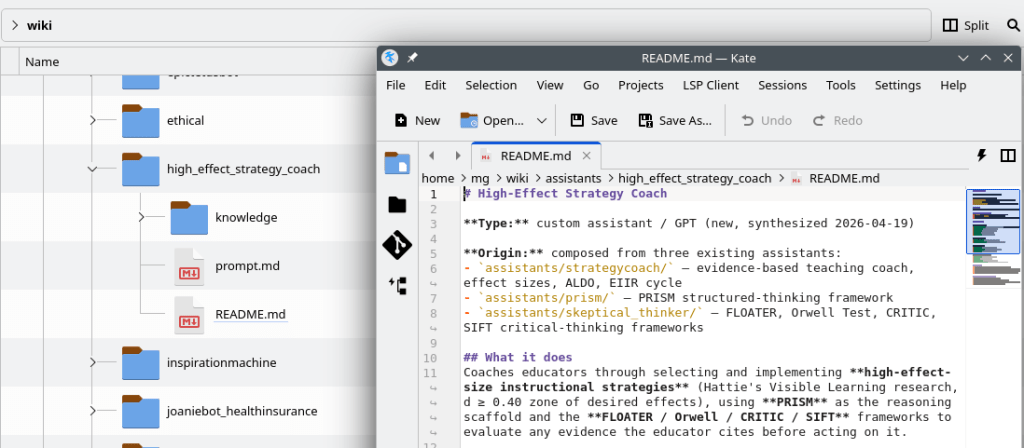Image resolution: width=1024 pixels, height=448 pixels.
Task: Open the Documents panel in Kate sidebar
Action: (x=397, y=163)
